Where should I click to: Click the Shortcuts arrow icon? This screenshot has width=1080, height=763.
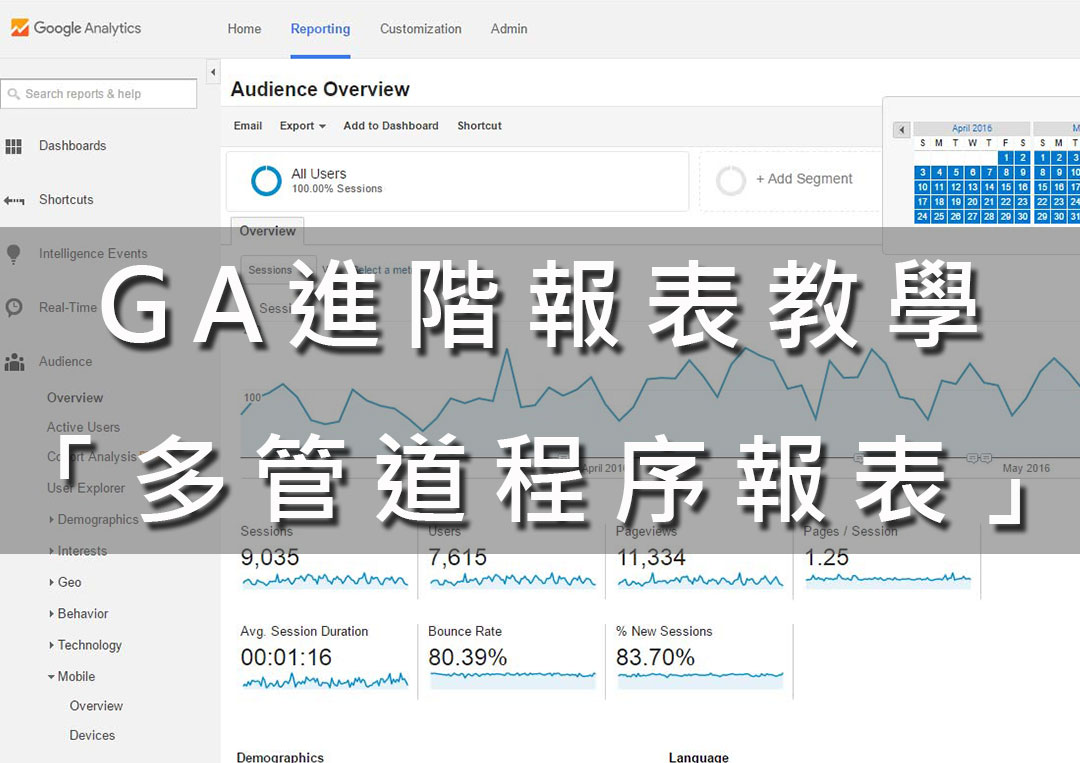pyautogui.click(x=14, y=200)
